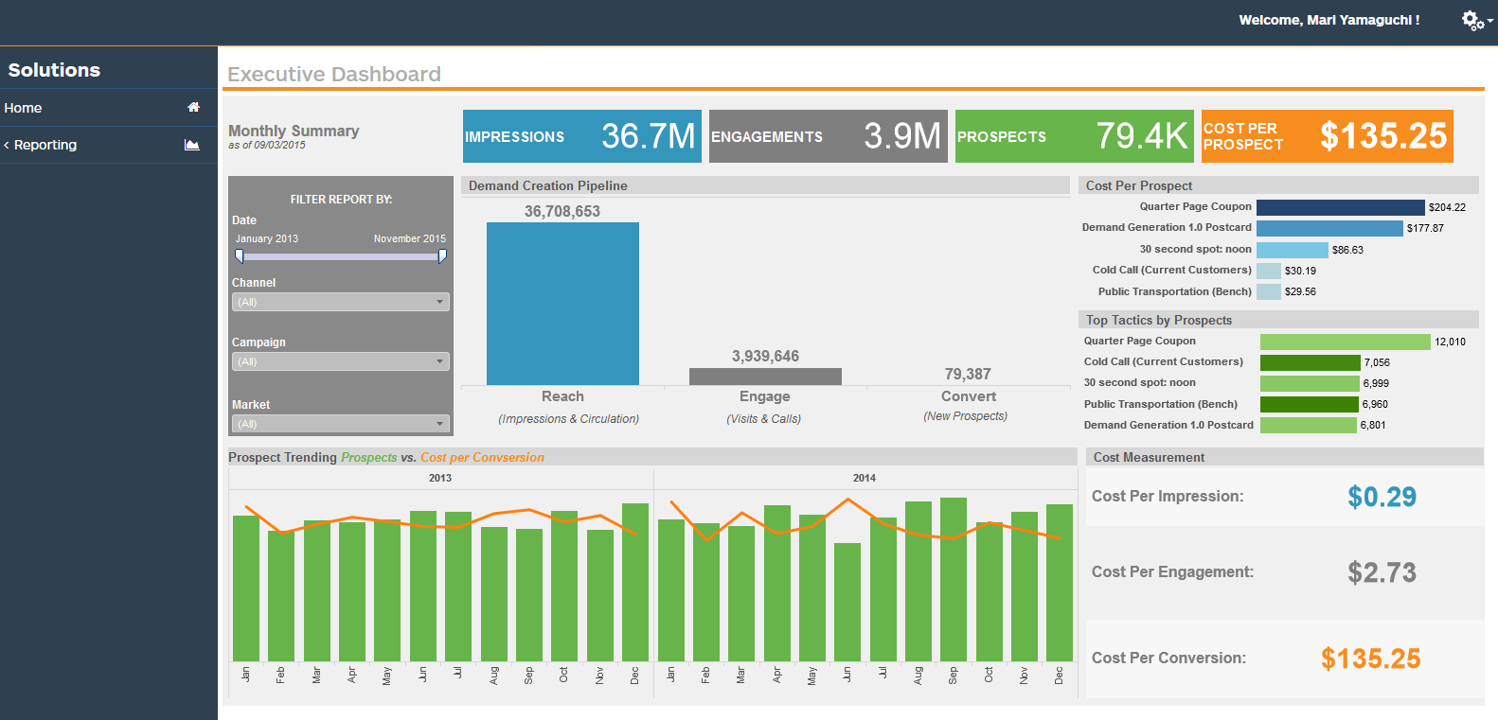The width and height of the screenshot is (1498, 720).
Task: Click the blue Reach bar in pipeline
Action: [x=562, y=303]
